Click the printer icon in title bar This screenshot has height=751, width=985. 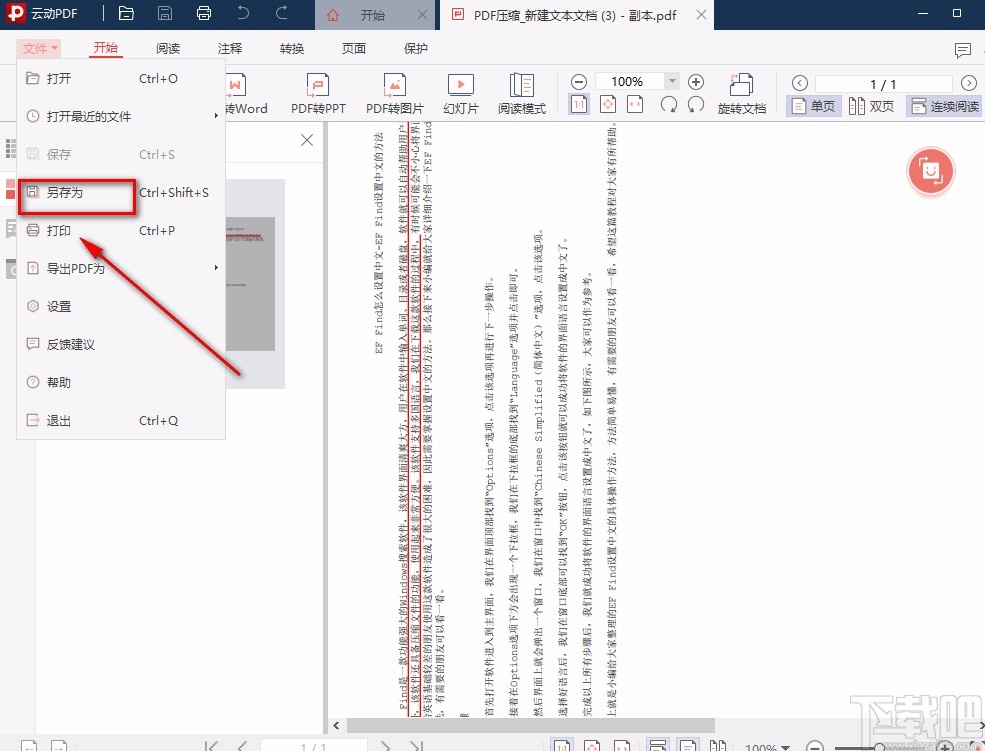pos(204,13)
